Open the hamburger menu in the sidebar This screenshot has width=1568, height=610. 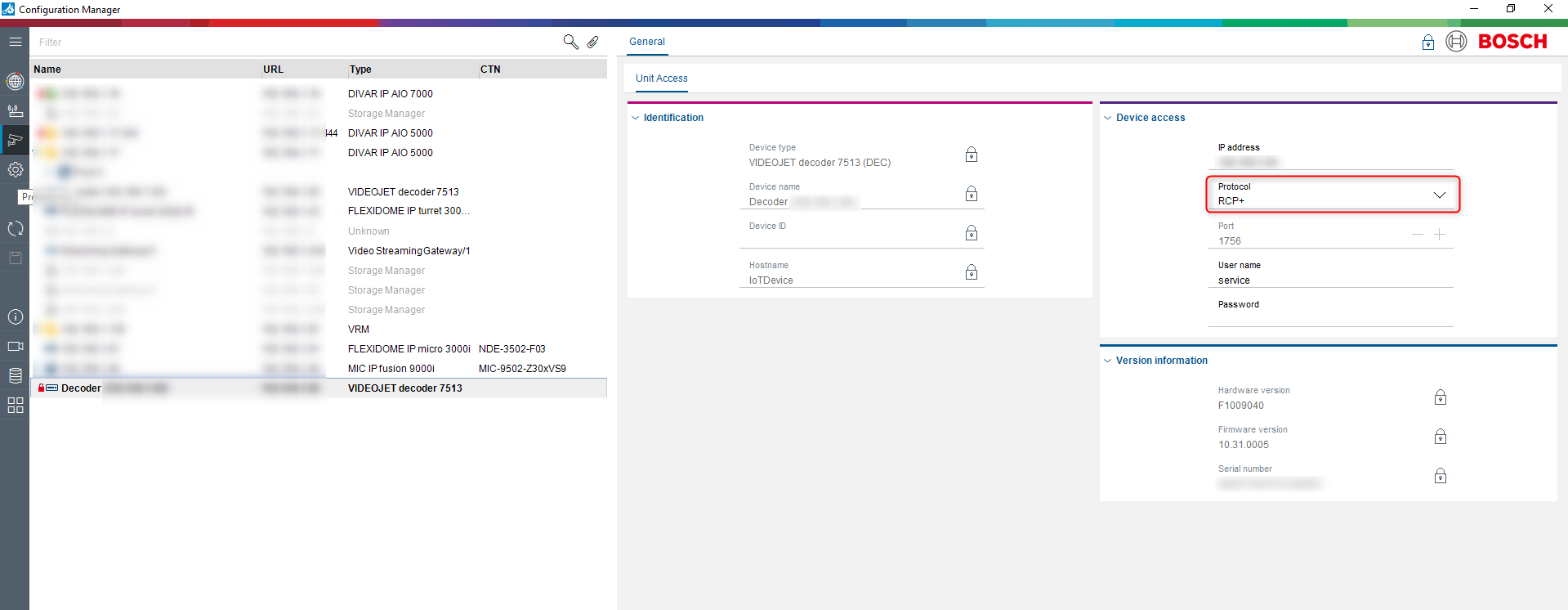15,42
